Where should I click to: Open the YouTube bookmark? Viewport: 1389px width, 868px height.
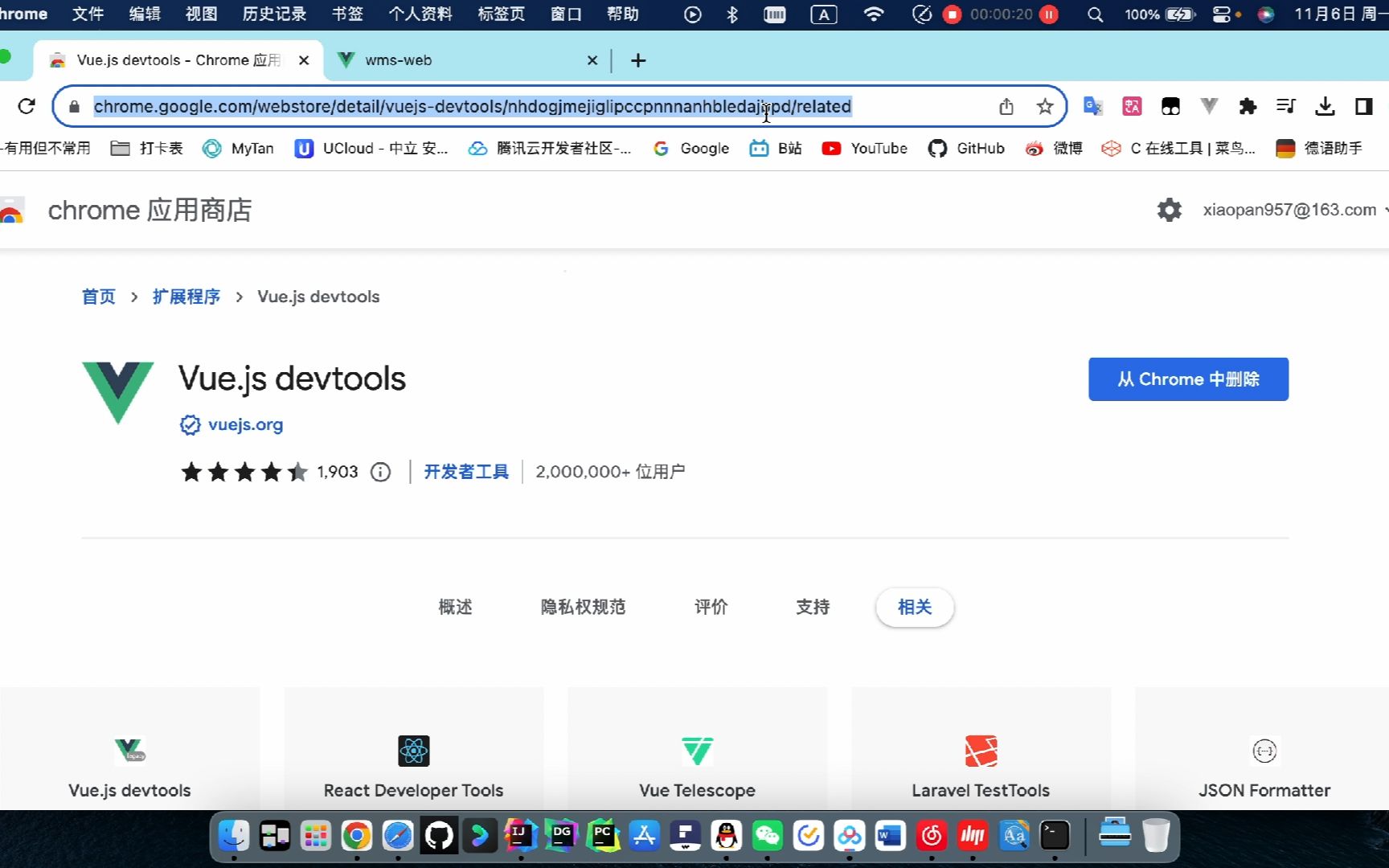pyautogui.click(x=865, y=149)
